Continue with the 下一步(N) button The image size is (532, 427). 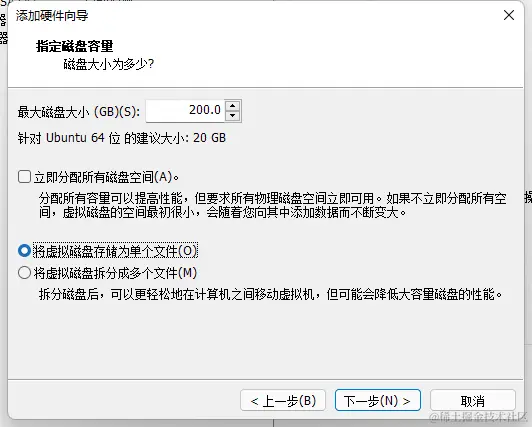pos(378,401)
